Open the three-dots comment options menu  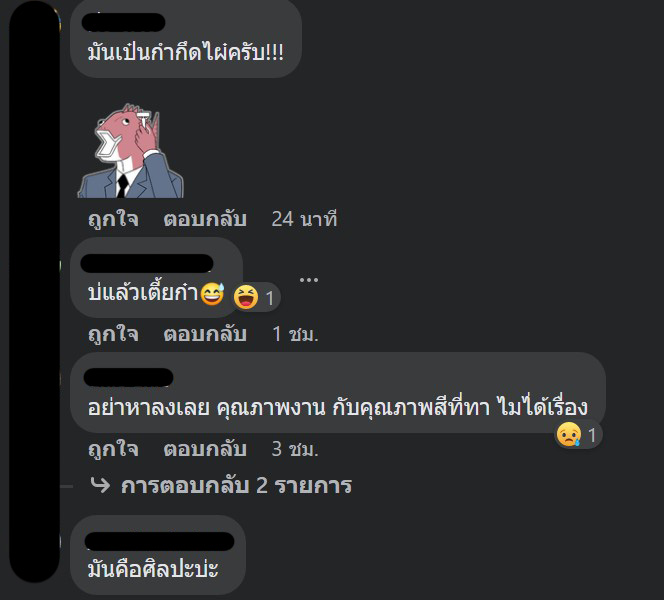click(309, 279)
